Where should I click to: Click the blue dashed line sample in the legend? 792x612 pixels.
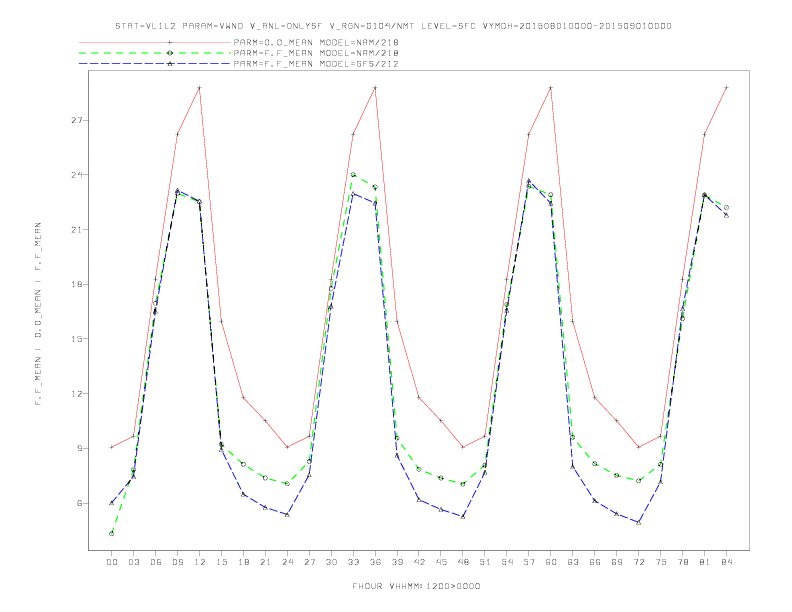pyautogui.click(x=155, y=64)
